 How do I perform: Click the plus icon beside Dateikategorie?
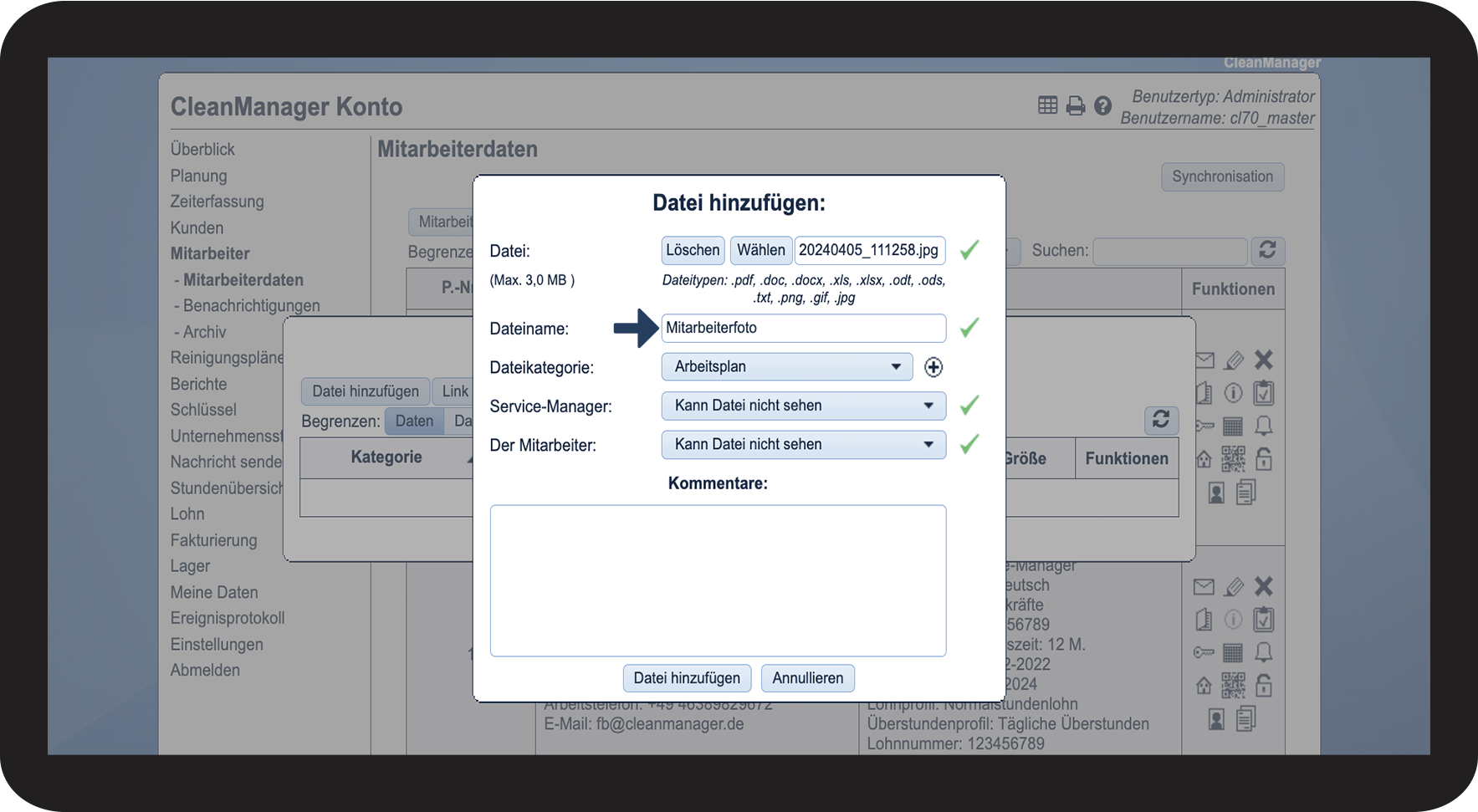tap(933, 367)
